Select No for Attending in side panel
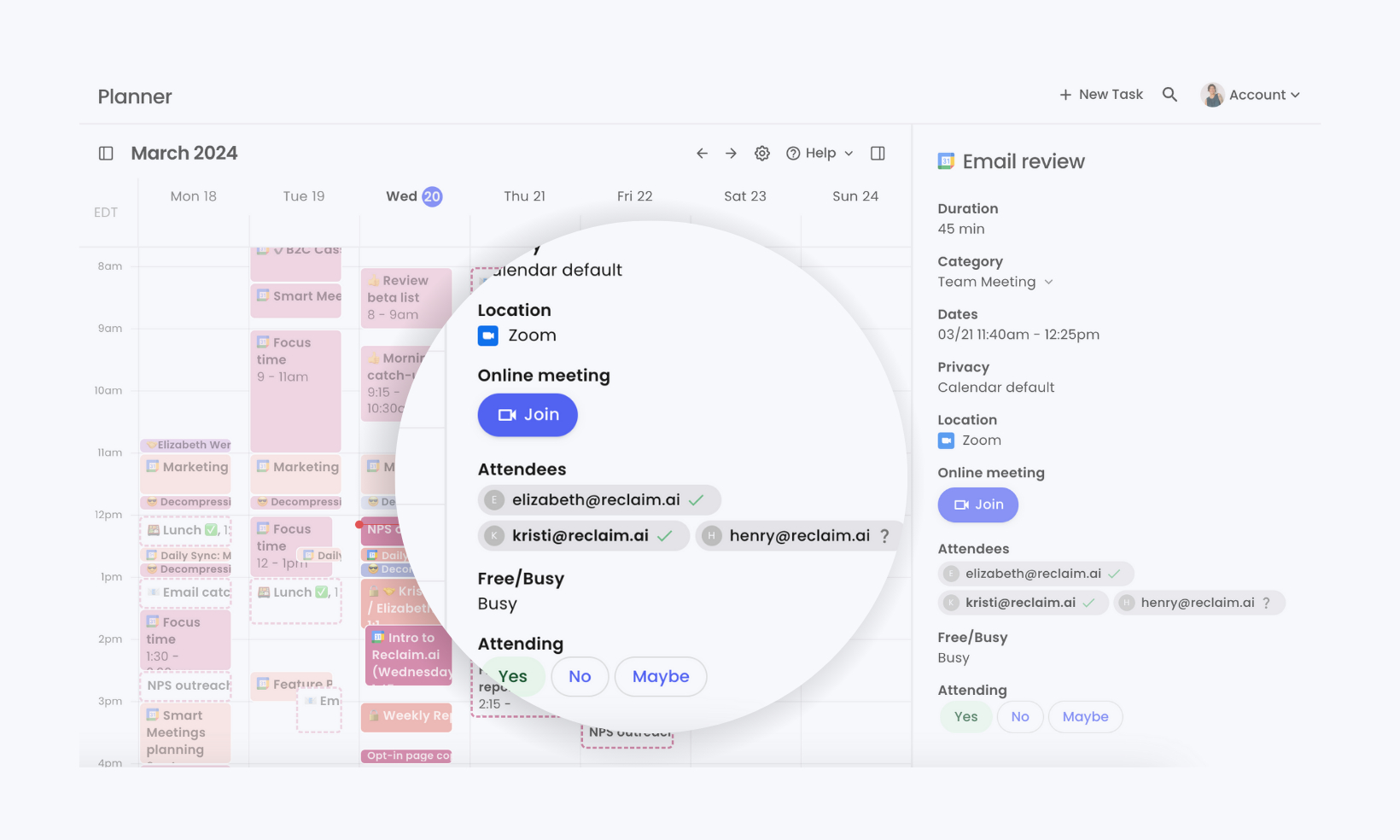The image size is (1400, 840). (1020, 717)
